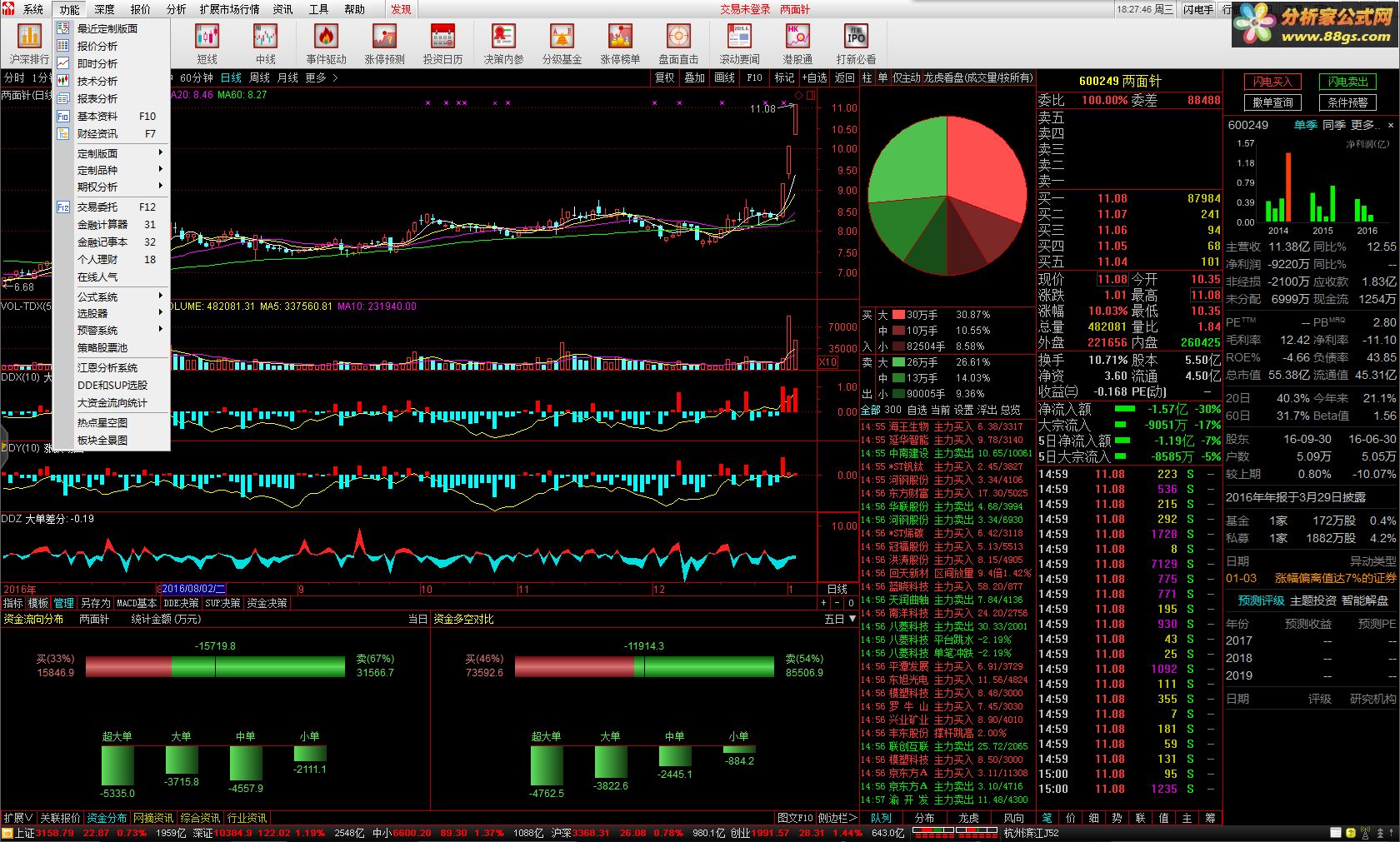
Task: Click the 闪电卖出 button
Action: [1348, 82]
